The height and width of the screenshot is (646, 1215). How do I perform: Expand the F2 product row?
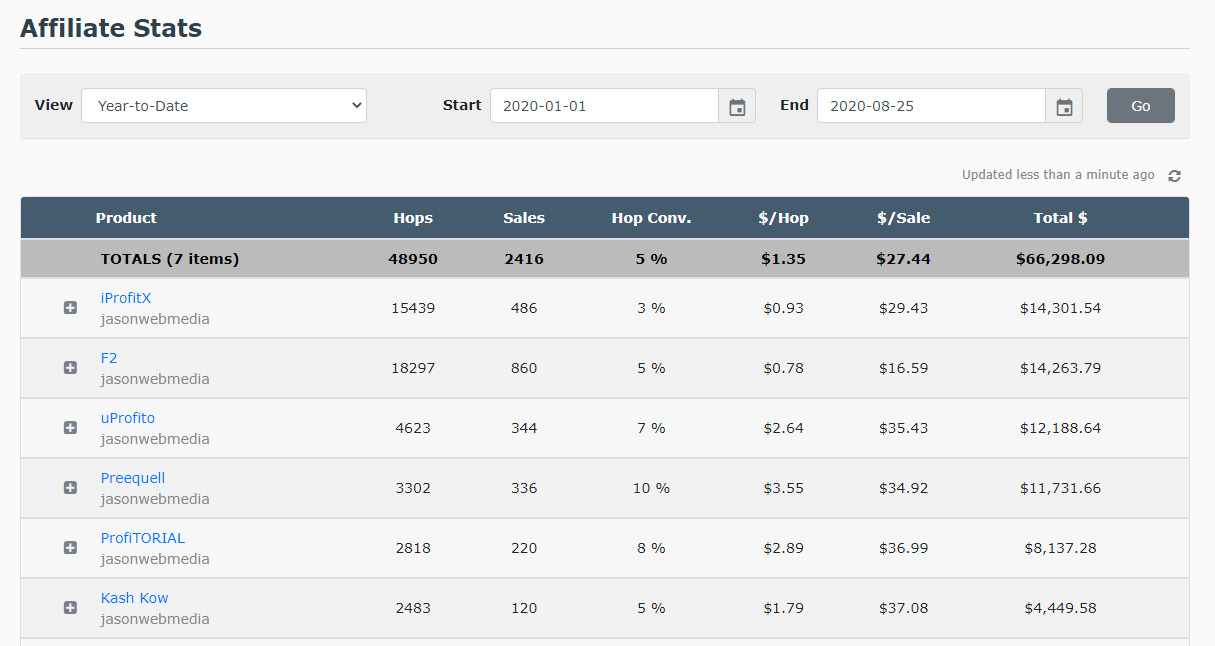pyautogui.click(x=70, y=368)
